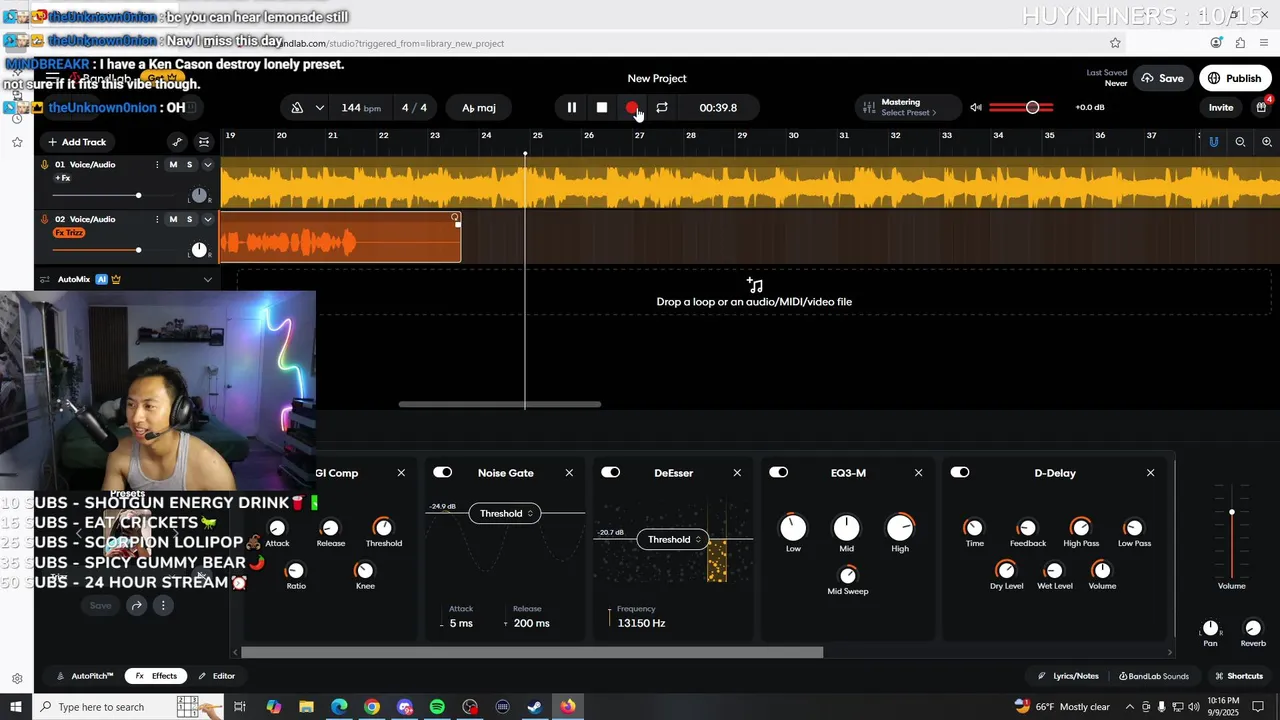
Task: Click the microphone icon of track 02
Action: (45, 219)
